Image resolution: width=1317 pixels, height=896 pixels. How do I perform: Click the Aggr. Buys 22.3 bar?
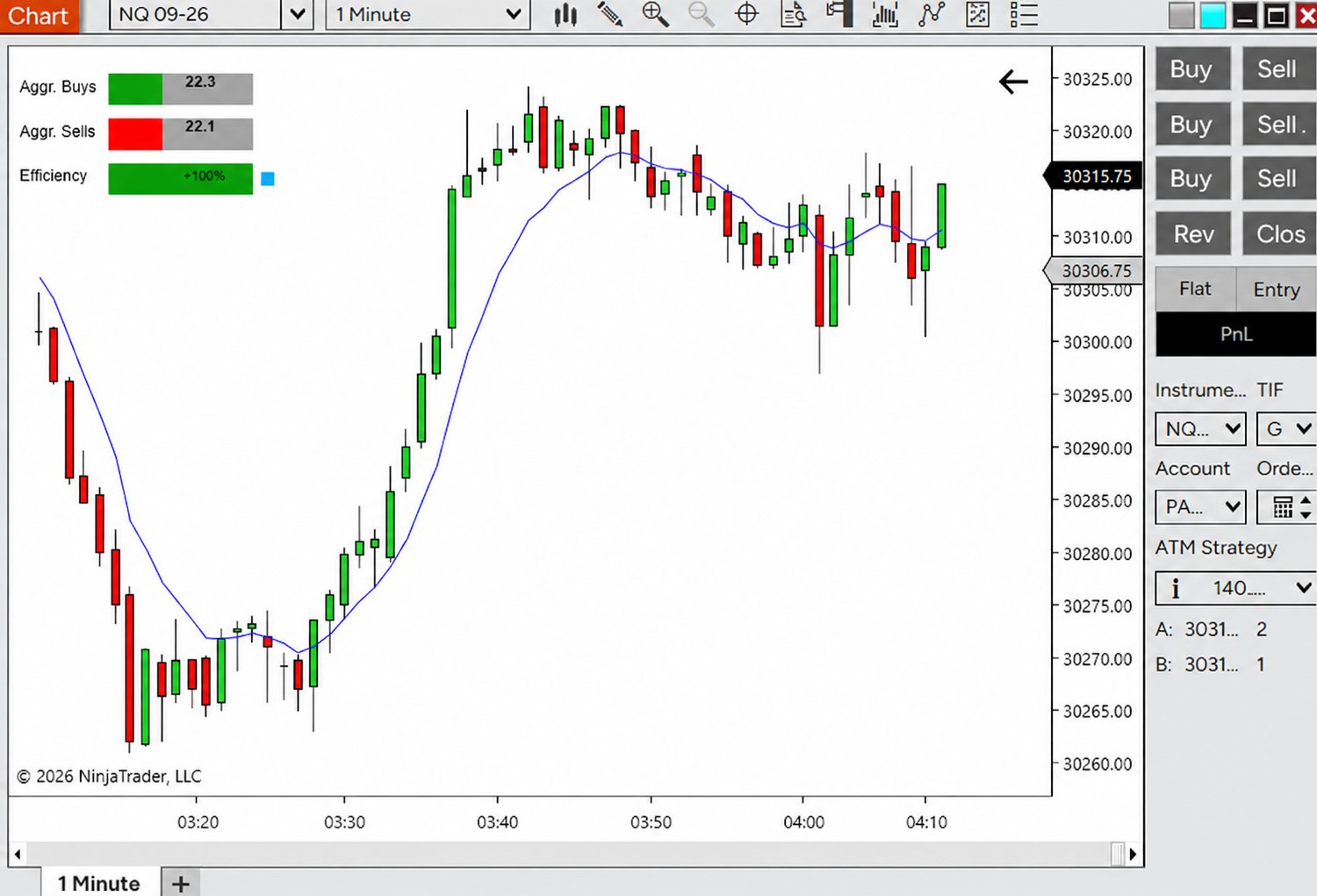(x=181, y=89)
